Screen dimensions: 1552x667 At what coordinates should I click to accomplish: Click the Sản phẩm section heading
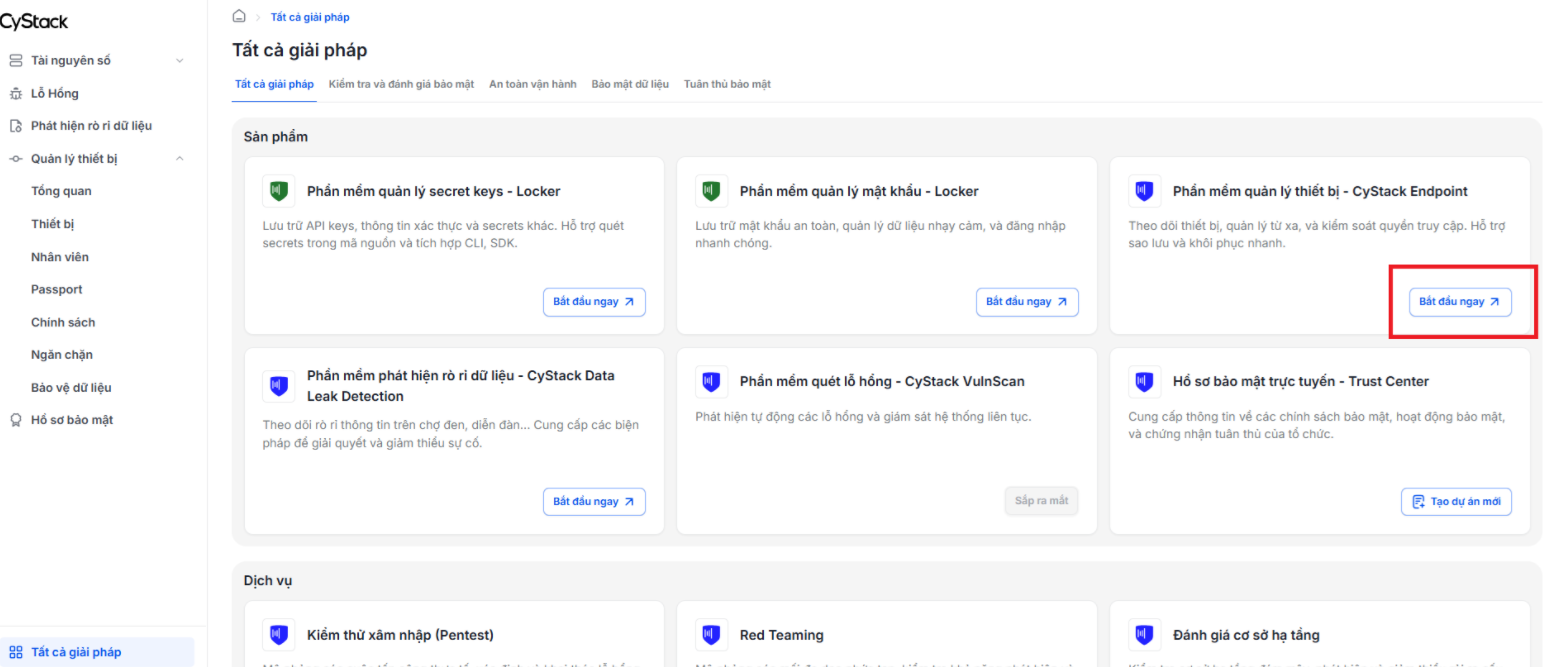(x=276, y=137)
